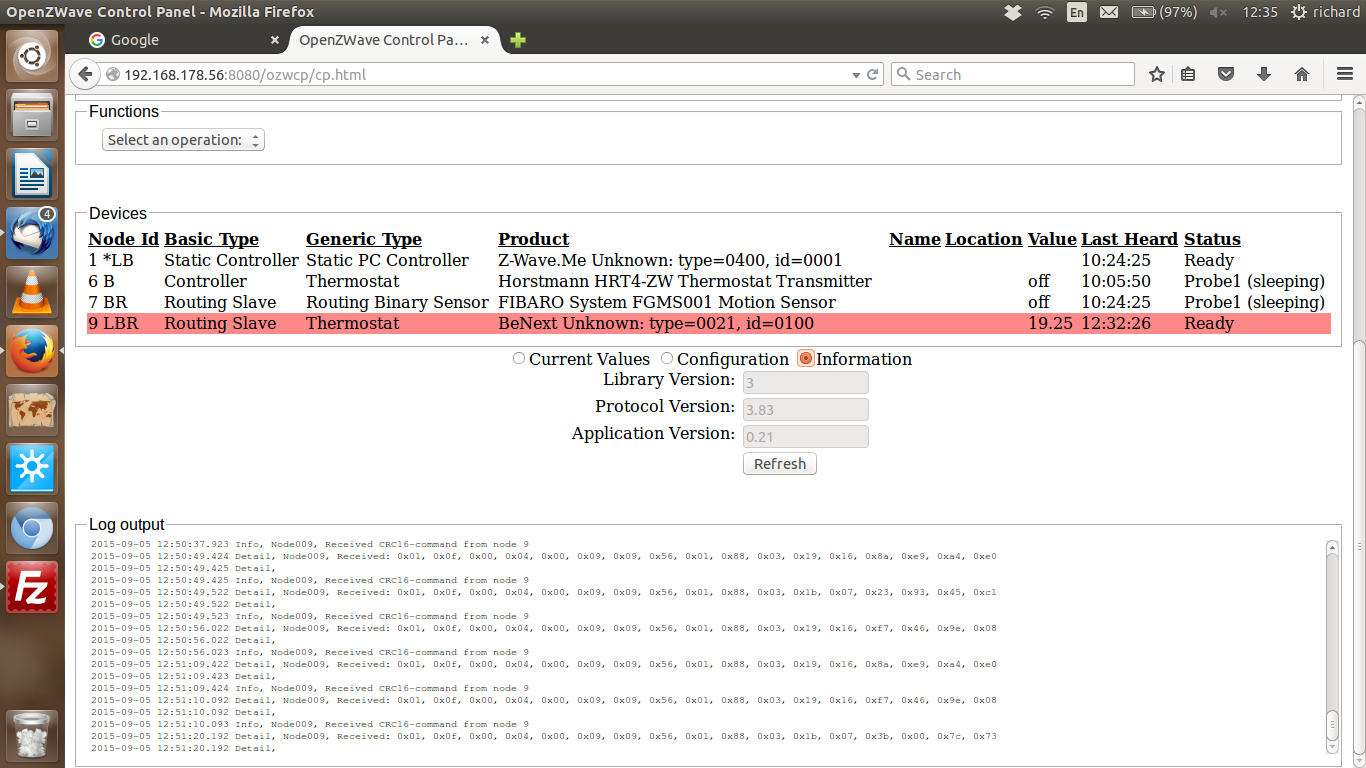Sort devices by Product header
This screenshot has width=1366, height=768.
[534, 239]
